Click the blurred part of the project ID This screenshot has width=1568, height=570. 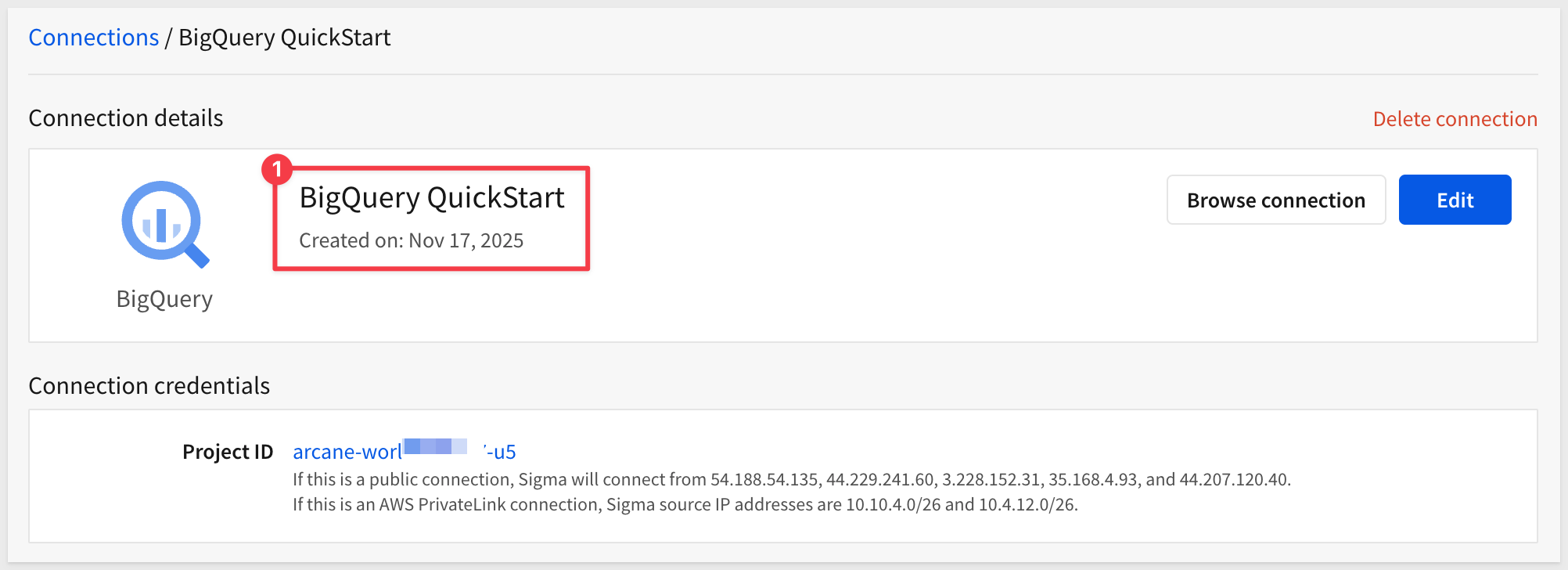point(436,447)
